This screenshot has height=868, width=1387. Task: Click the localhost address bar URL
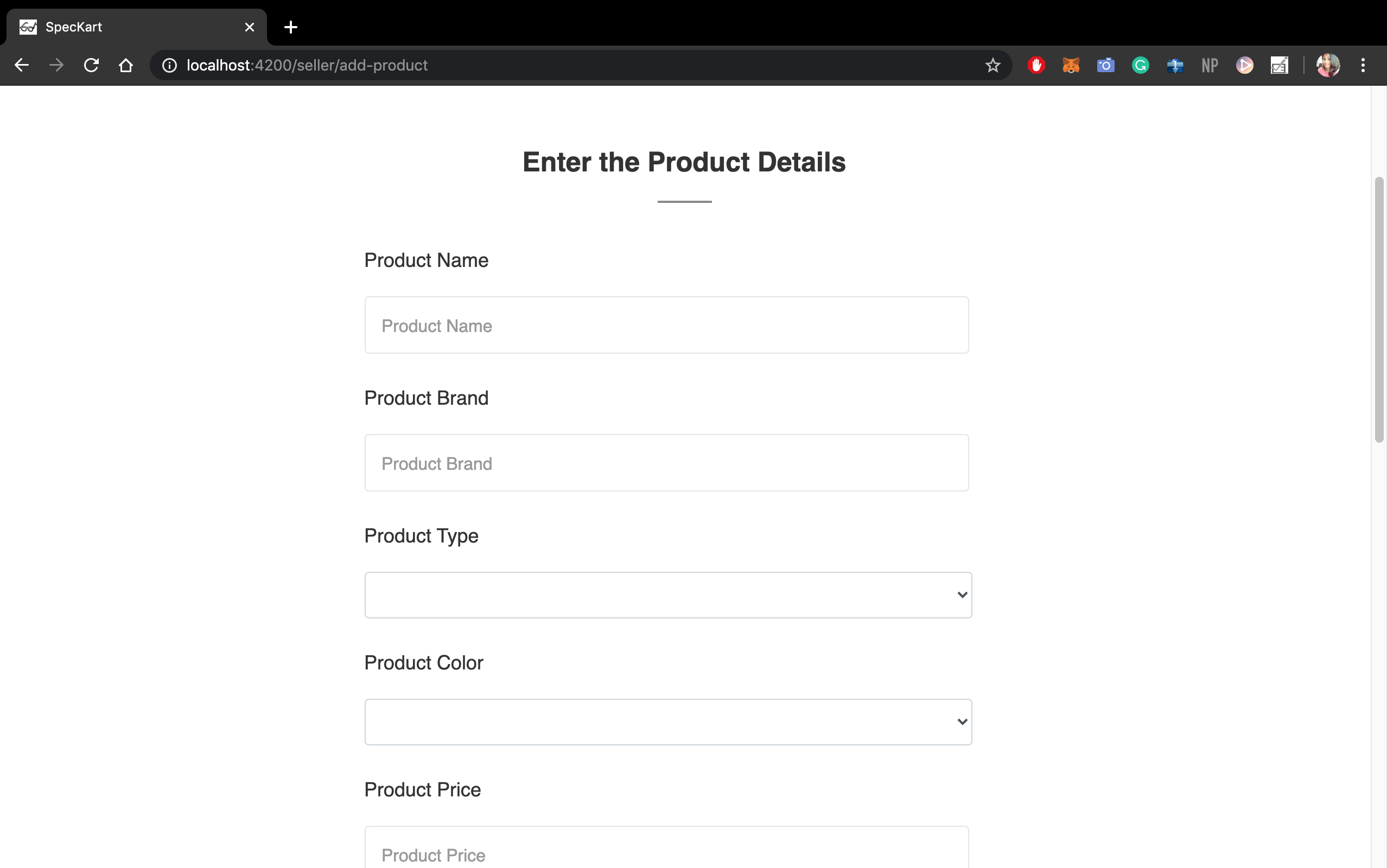tap(307, 66)
